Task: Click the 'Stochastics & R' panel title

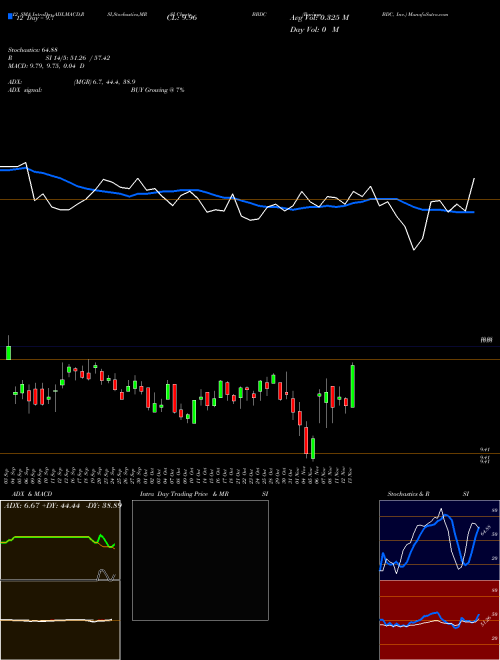Action: tap(409, 494)
